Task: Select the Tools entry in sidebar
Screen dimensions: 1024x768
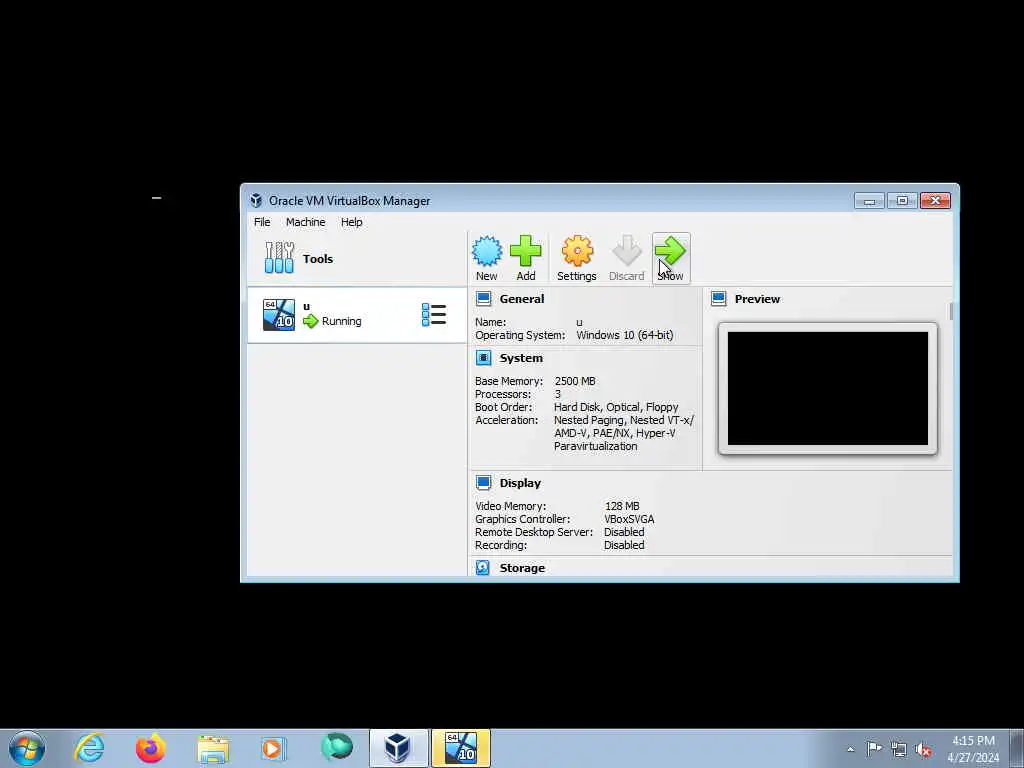Action: click(357, 259)
